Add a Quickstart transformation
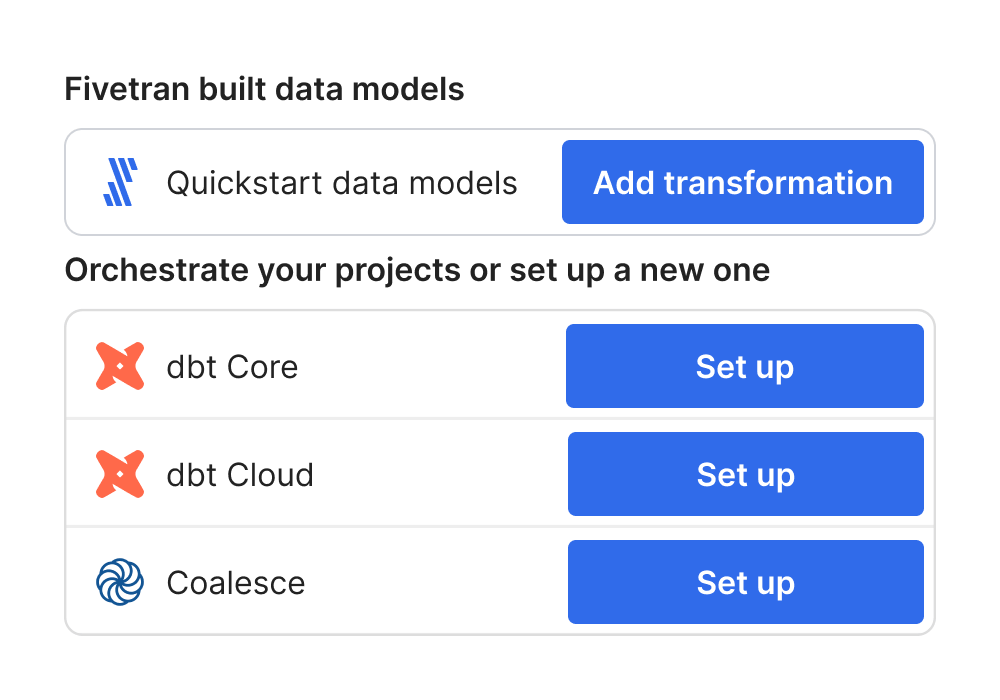 tap(742, 182)
